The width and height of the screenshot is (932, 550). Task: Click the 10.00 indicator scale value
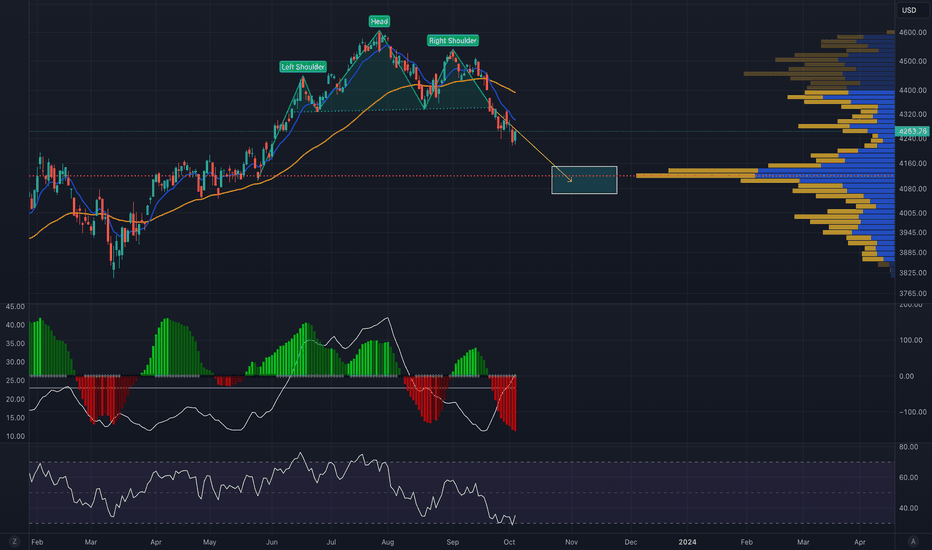pyautogui.click(x=15, y=436)
